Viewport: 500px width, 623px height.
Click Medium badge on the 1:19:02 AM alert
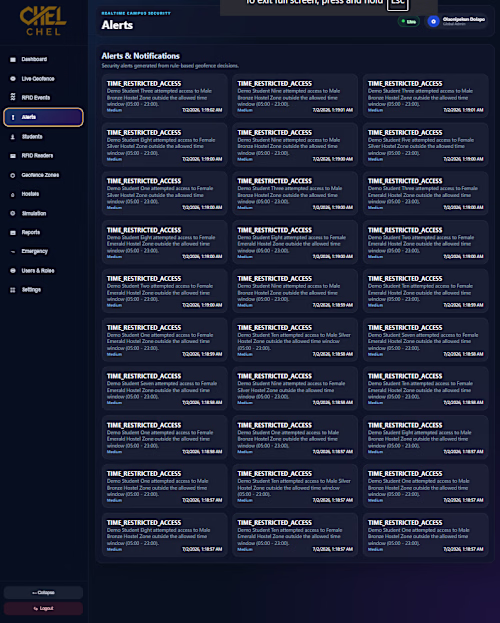coord(114,110)
